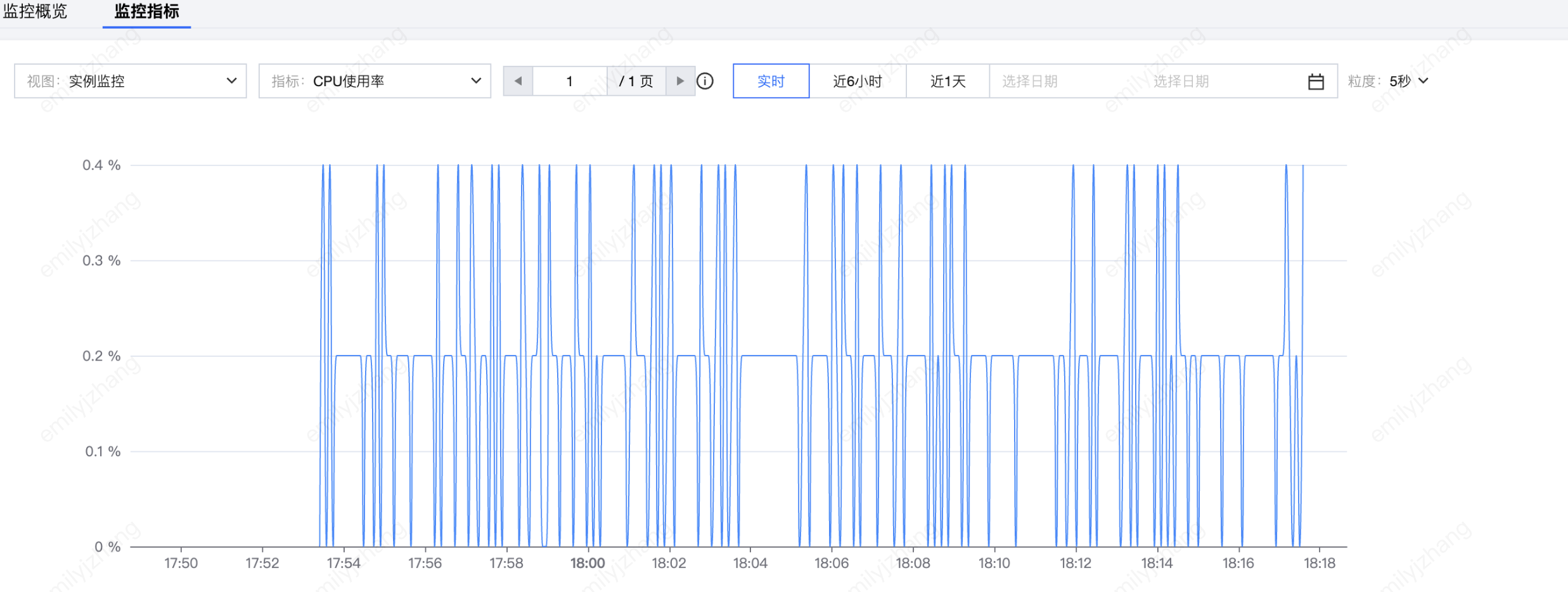Viewport: 1568px width, 592px height.
Task: Click the previous page arrow icon
Action: pyautogui.click(x=518, y=81)
